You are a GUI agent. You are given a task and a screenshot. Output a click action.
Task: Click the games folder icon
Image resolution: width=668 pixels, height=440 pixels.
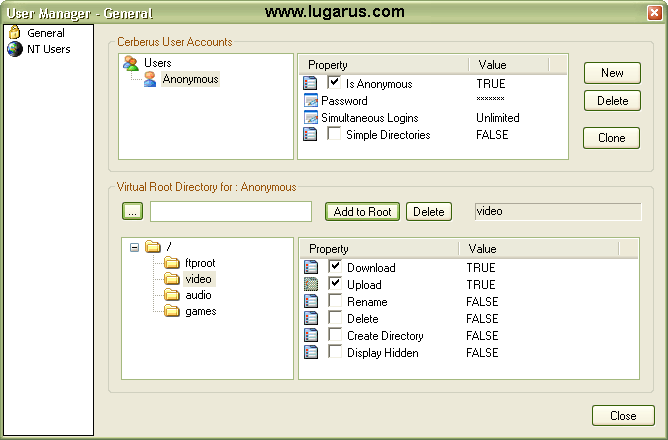point(172,311)
